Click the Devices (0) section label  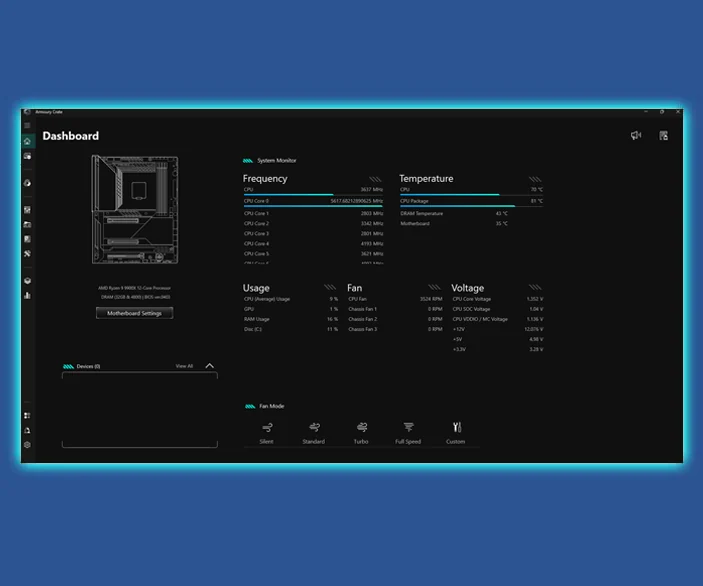(88, 366)
